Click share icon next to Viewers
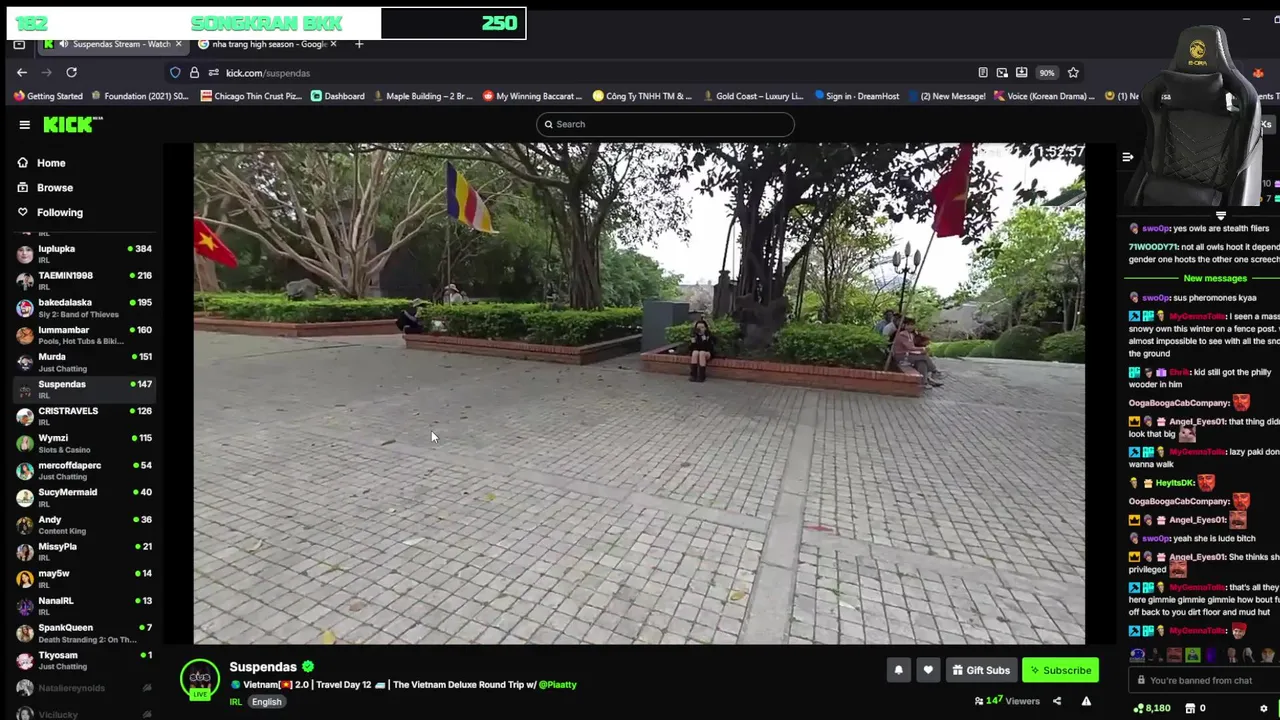 [x=1056, y=701]
